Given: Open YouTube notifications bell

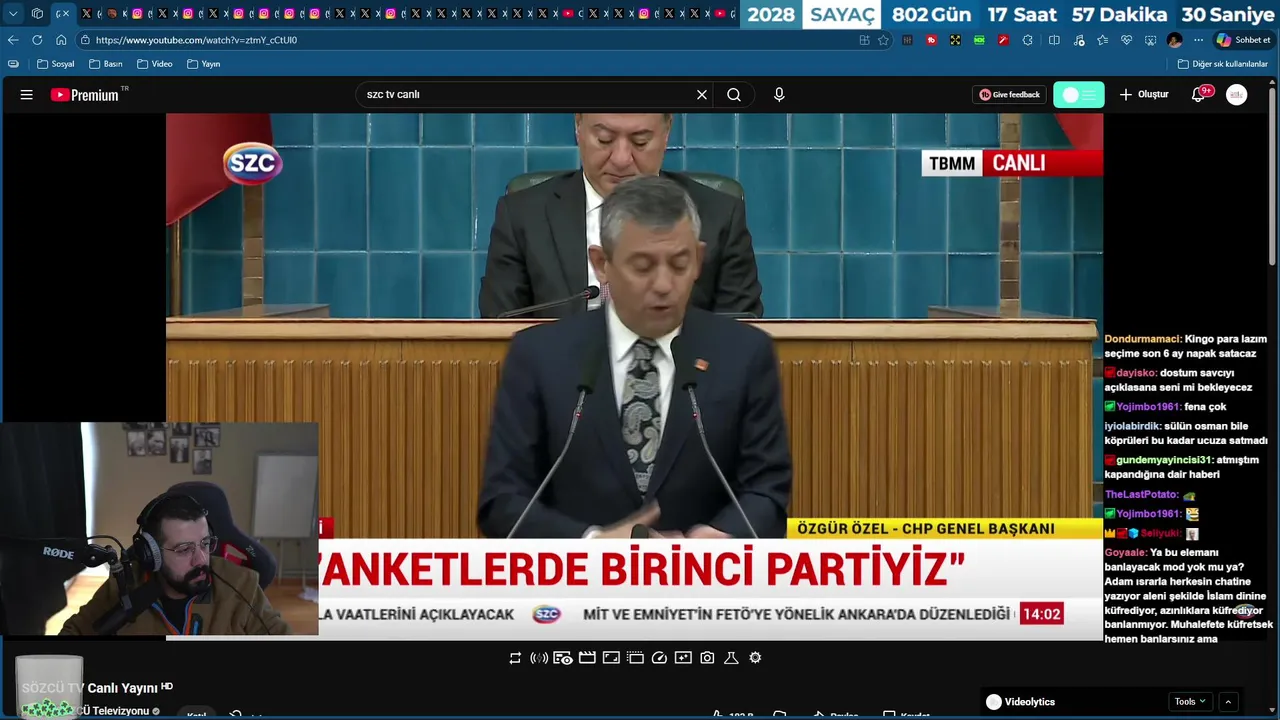Looking at the screenshot, I should [x=1198, y=95].
